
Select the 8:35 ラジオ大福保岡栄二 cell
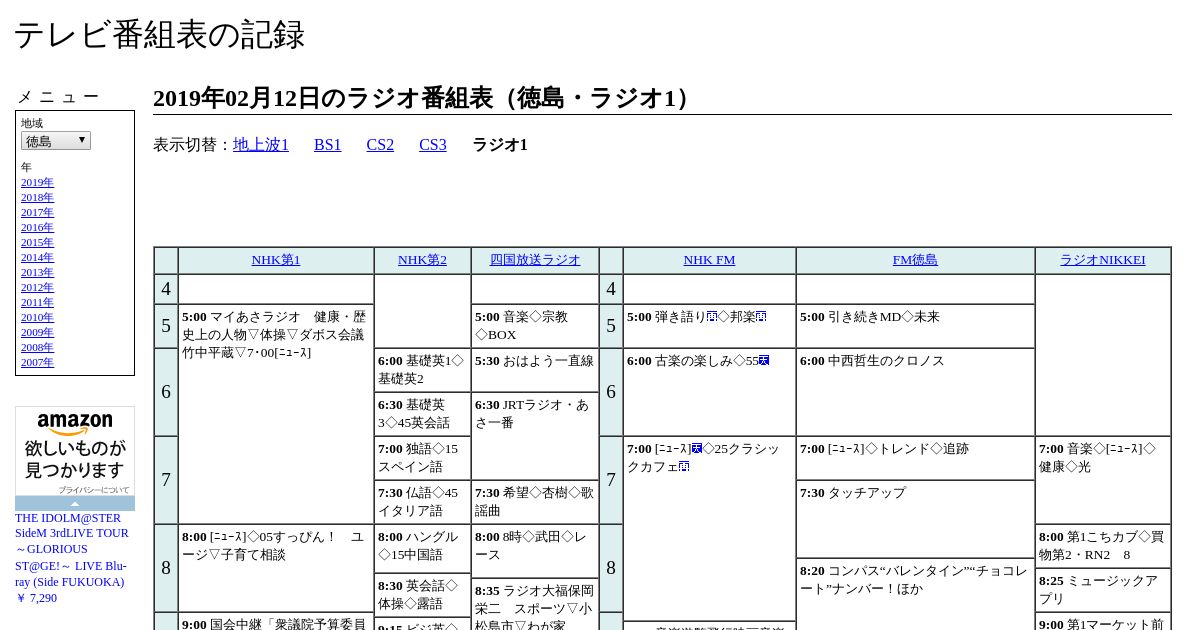pyautogui.click(x=535, y=604)
